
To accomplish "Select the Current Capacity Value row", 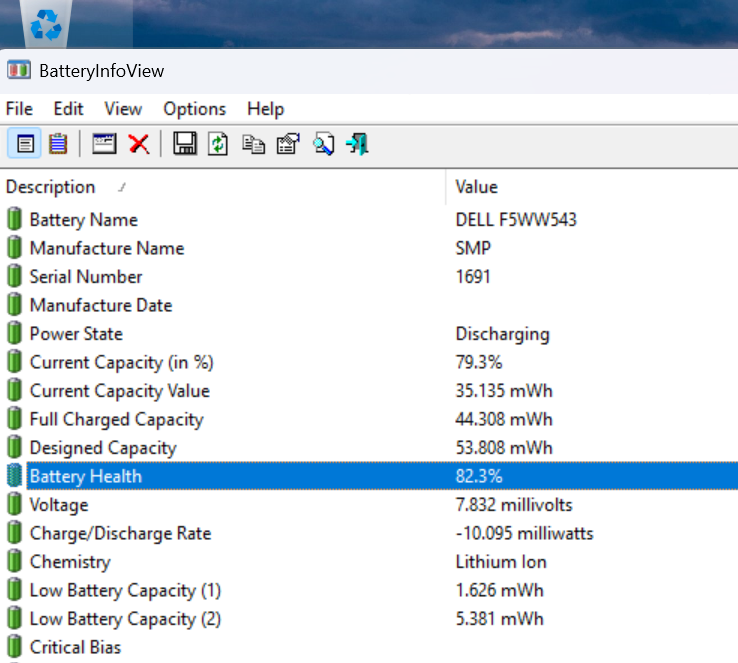I will point(369,391).
